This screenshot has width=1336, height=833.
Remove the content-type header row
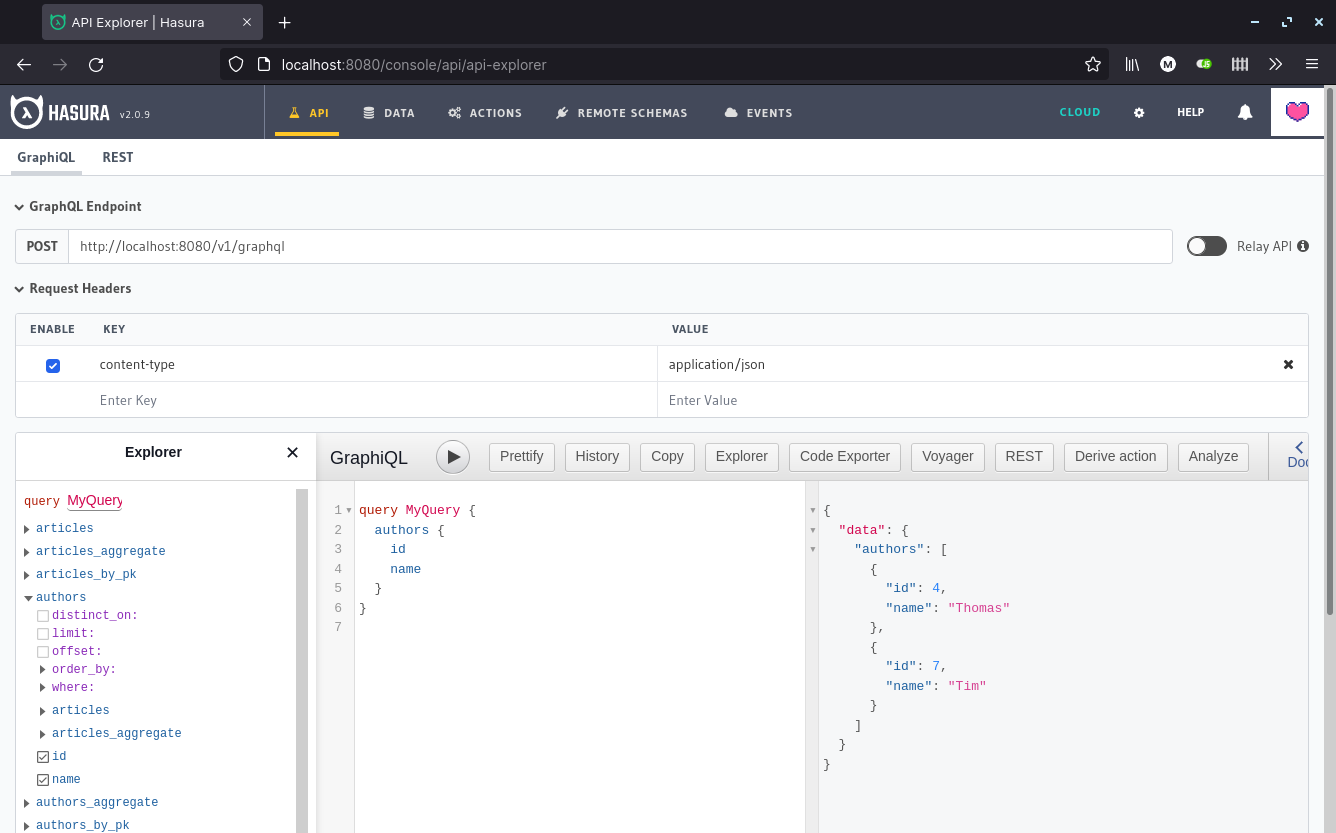(1288, 365)
